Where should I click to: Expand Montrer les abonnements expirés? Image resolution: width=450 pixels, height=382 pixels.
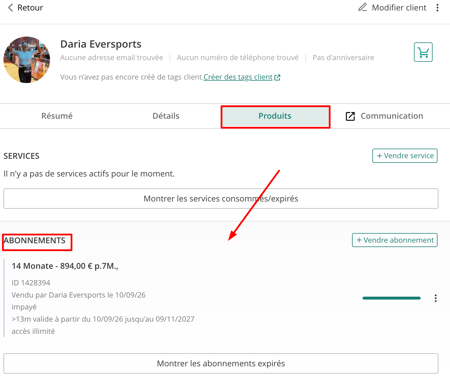point(221,363)
